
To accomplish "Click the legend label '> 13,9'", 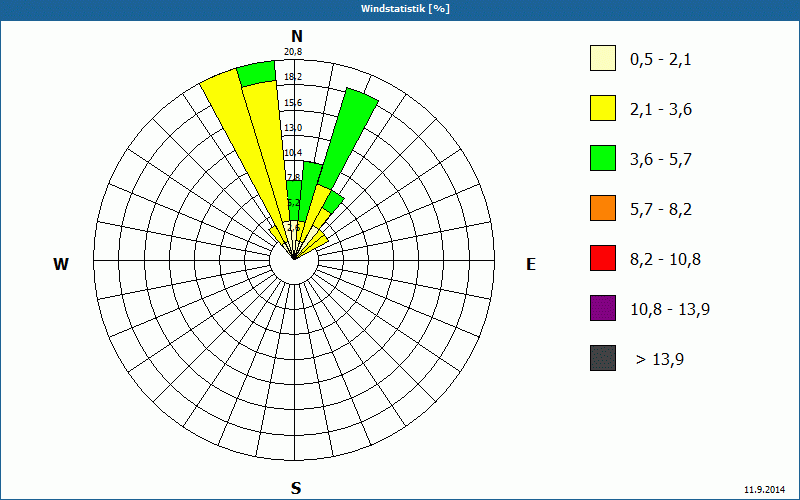I will [660, 360].
